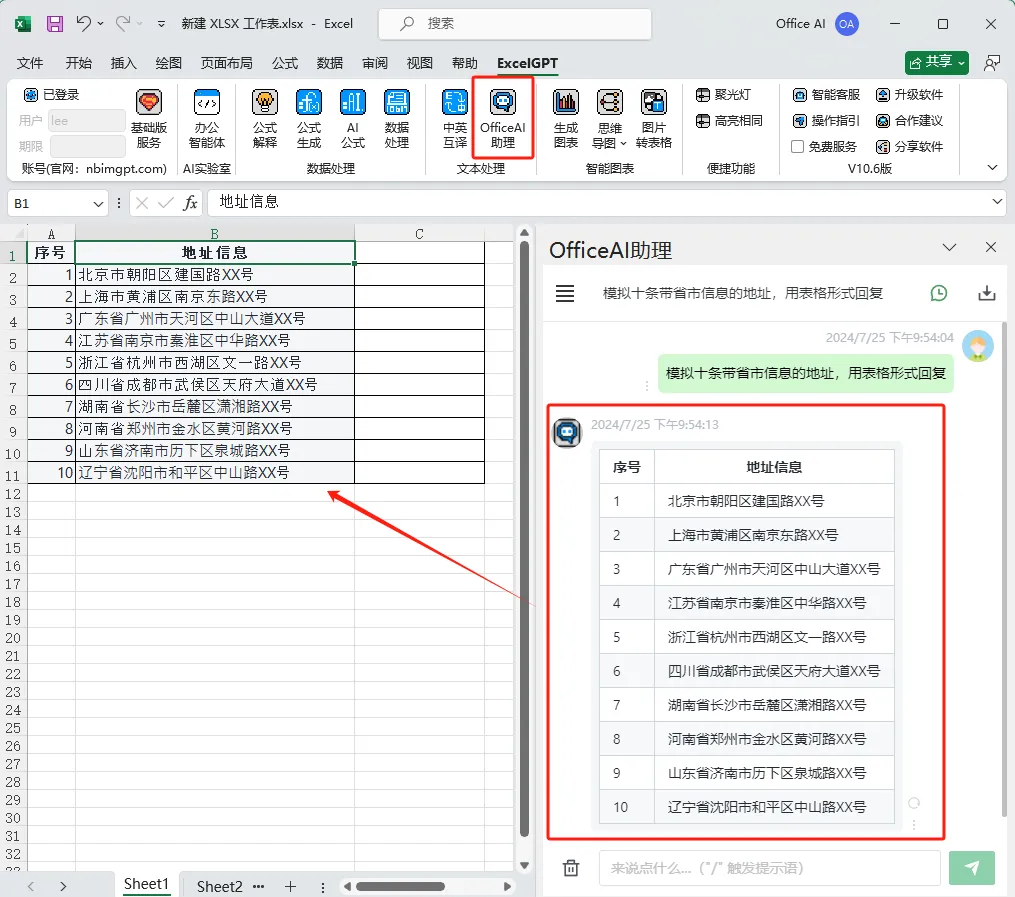Enable the 聚光灯 spotlight feature
The image size is (1015, 897).
(x=723, y=95)
